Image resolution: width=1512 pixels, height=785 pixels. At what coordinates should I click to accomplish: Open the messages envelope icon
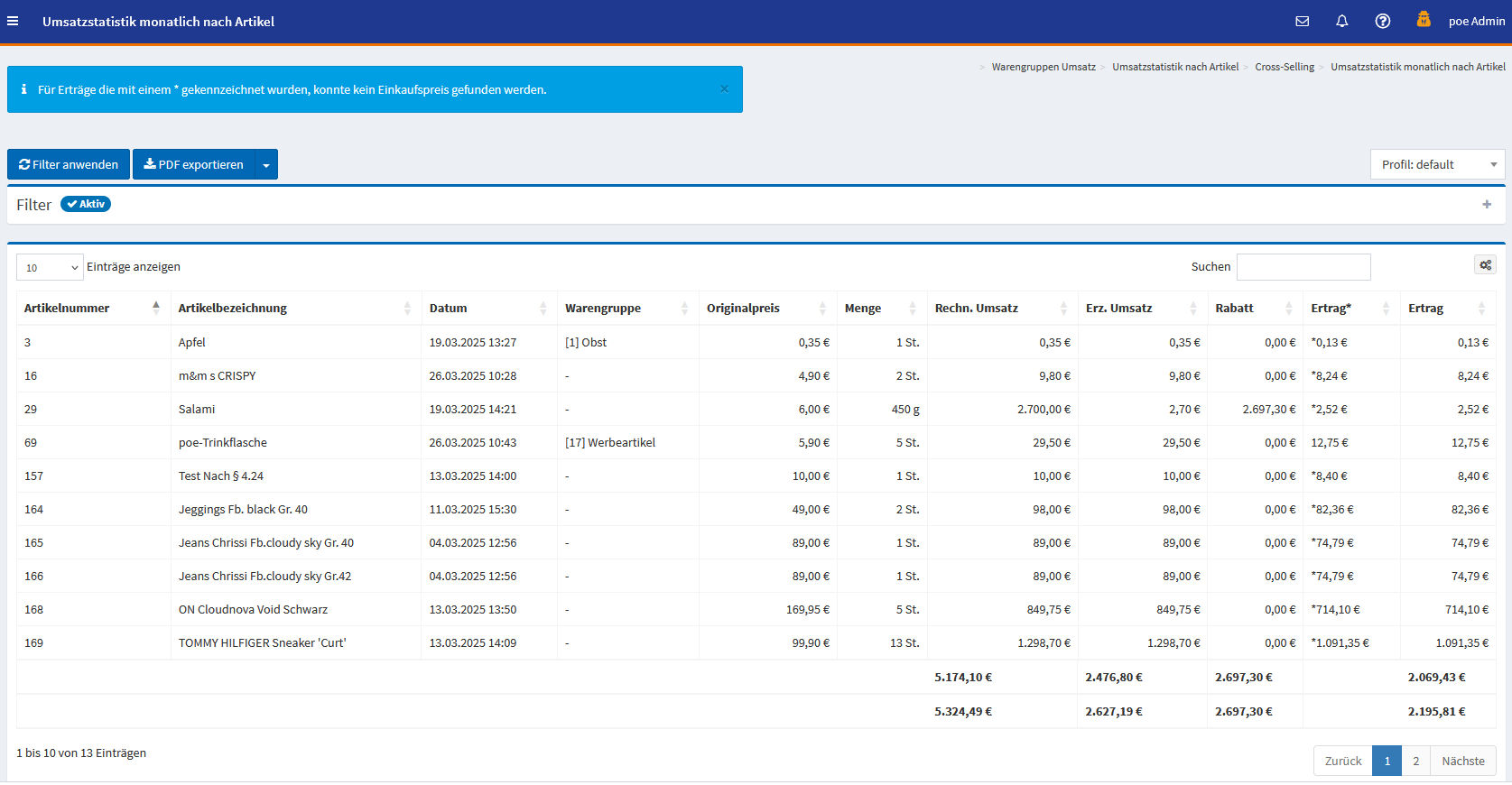(x=1302, y=21)
